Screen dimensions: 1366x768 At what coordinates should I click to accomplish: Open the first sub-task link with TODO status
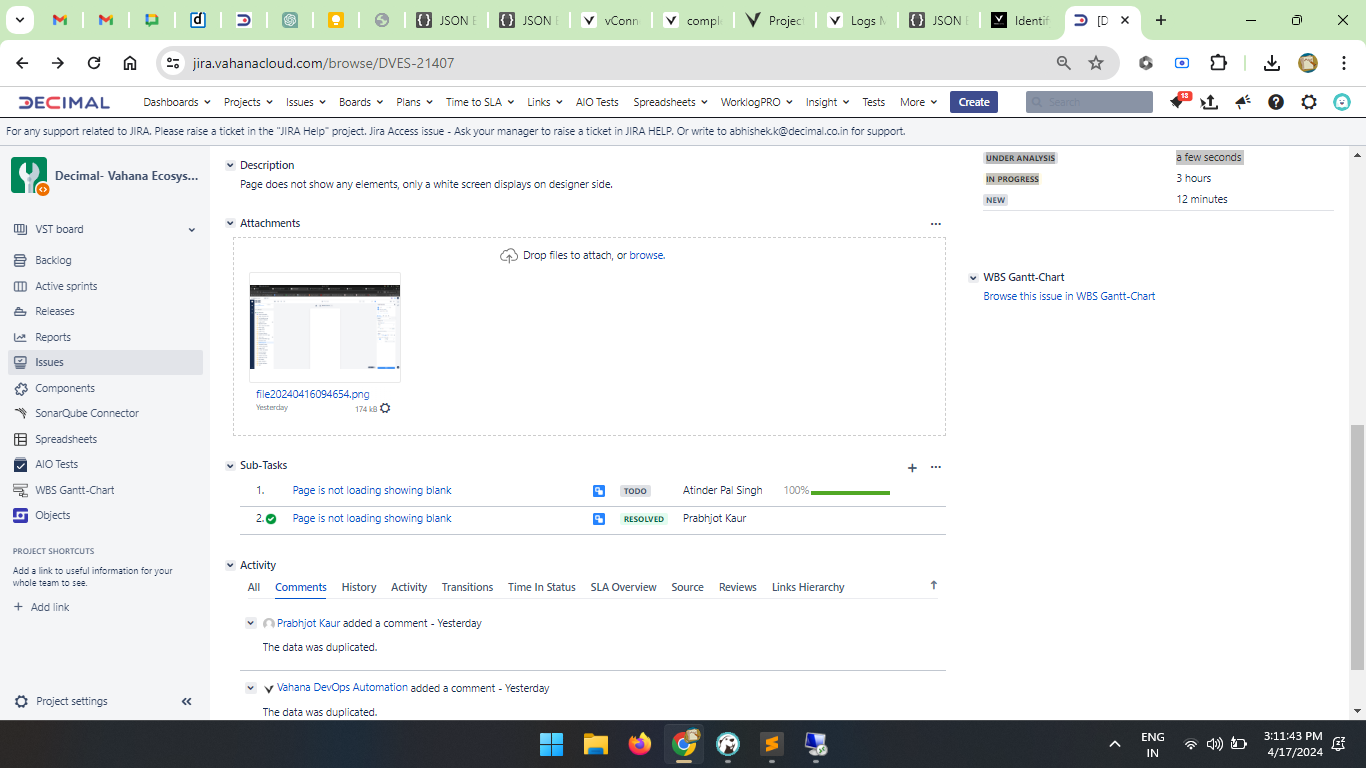372,491
